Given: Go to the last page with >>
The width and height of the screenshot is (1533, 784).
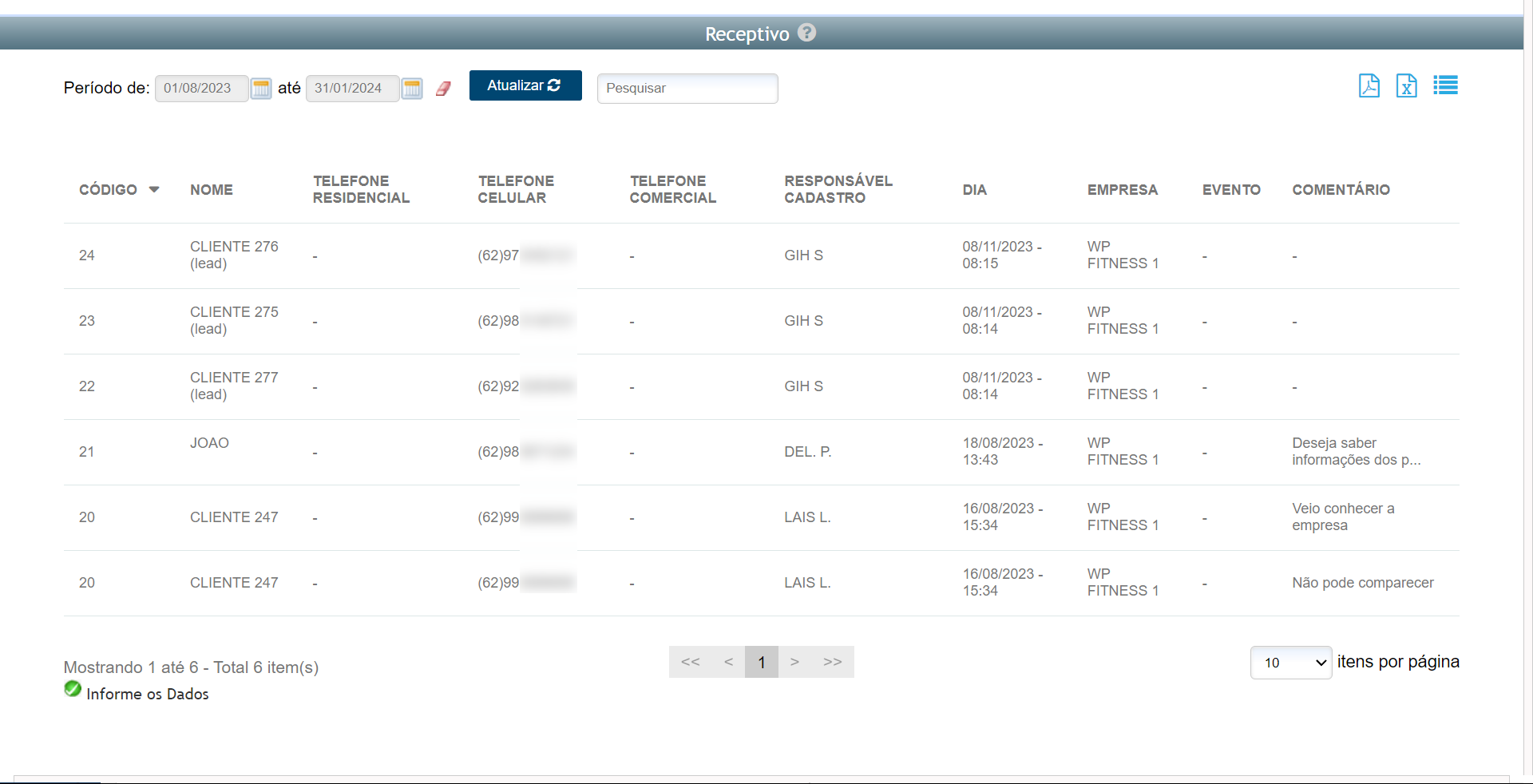Looking at the screenshot, I should click(832, 662).
